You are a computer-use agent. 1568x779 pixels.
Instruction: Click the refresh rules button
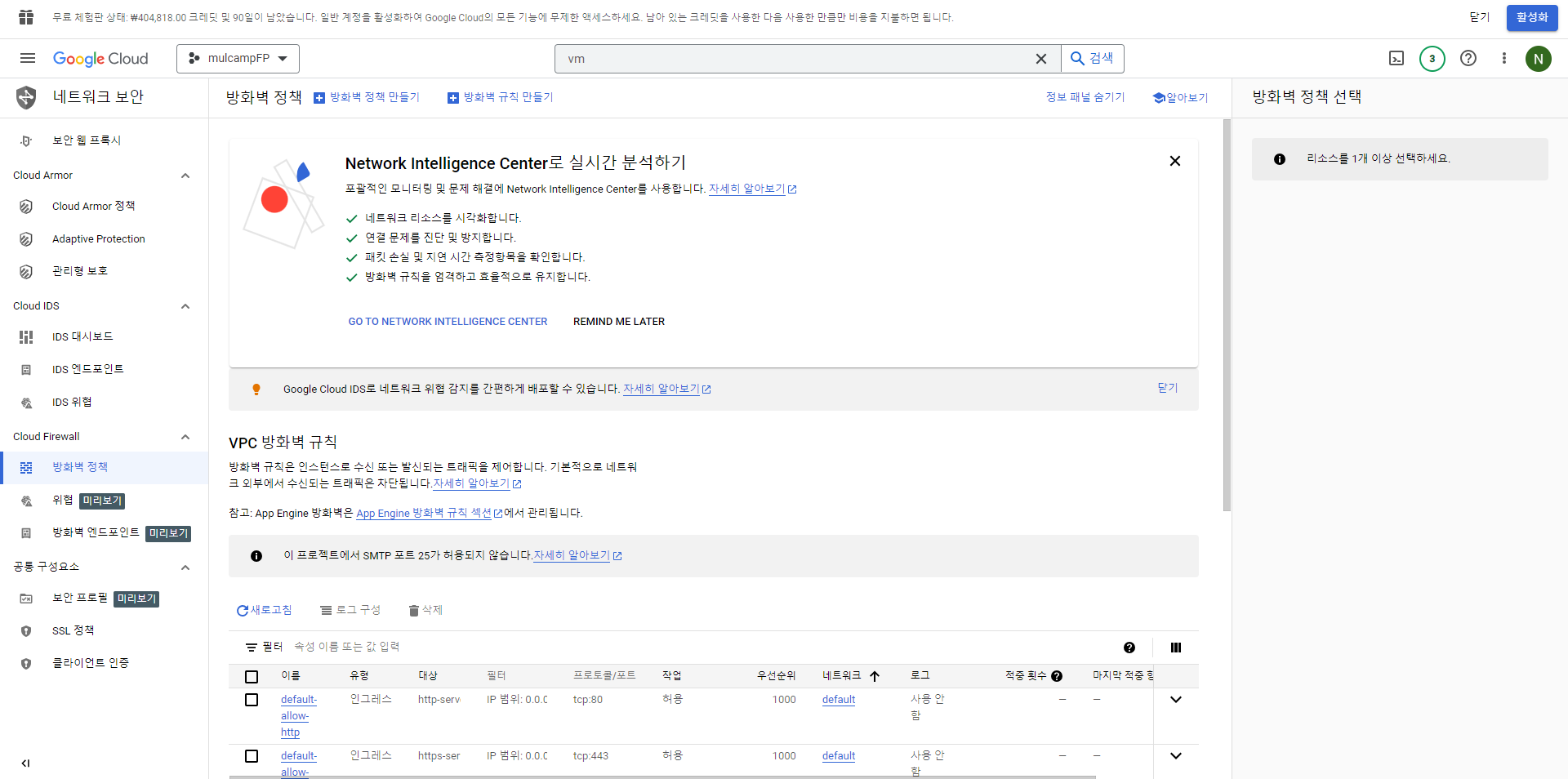(x=264, y=611)
